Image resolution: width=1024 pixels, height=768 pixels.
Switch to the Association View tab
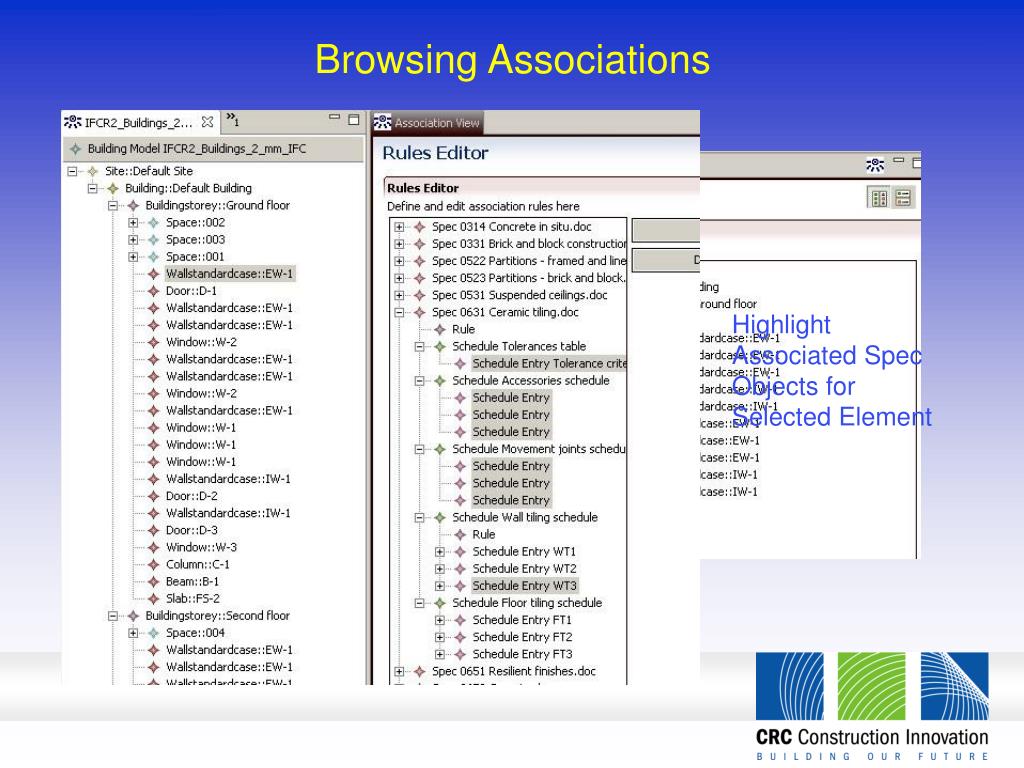pos(428,122)
